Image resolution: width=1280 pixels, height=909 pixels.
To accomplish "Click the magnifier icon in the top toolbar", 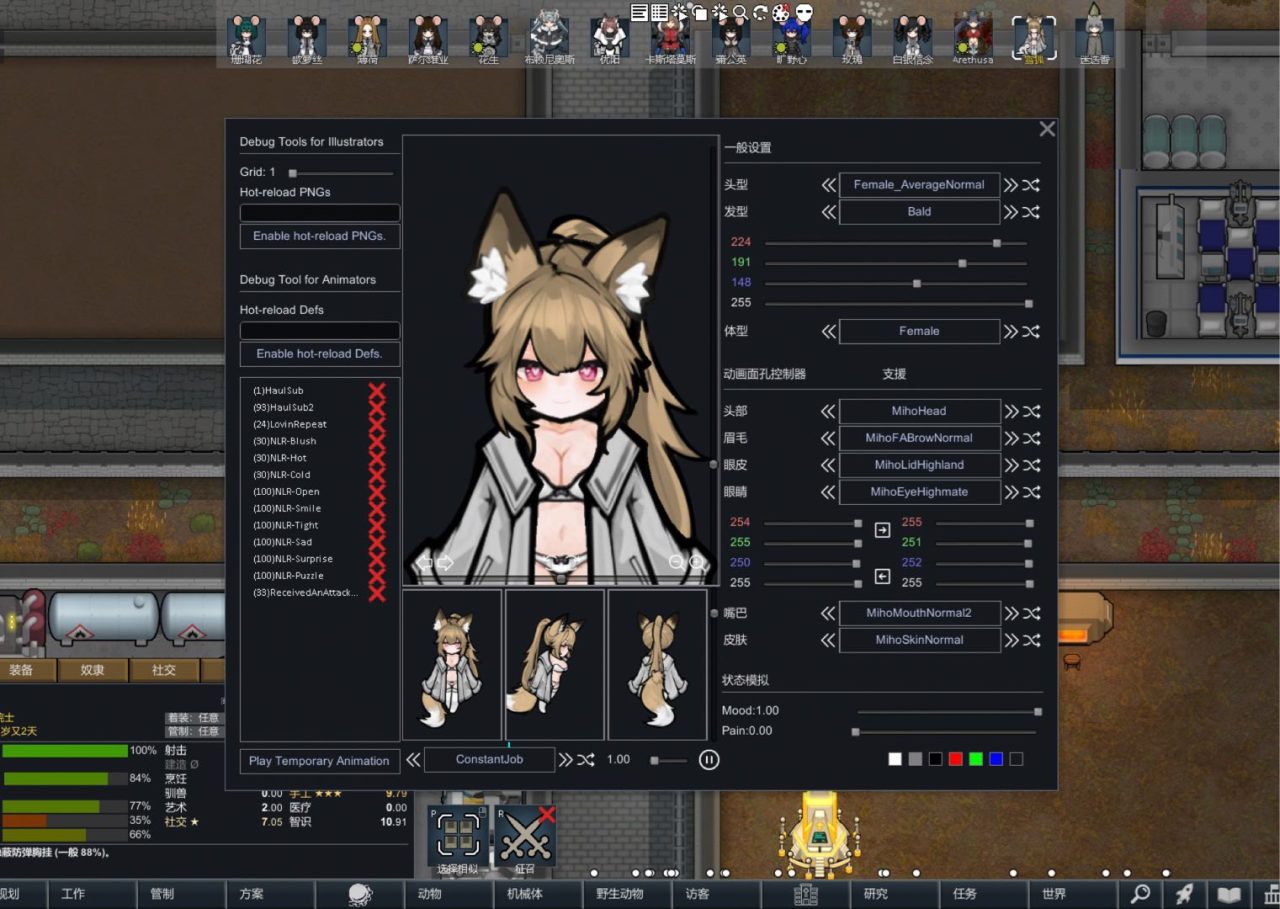I will point(740,13).
